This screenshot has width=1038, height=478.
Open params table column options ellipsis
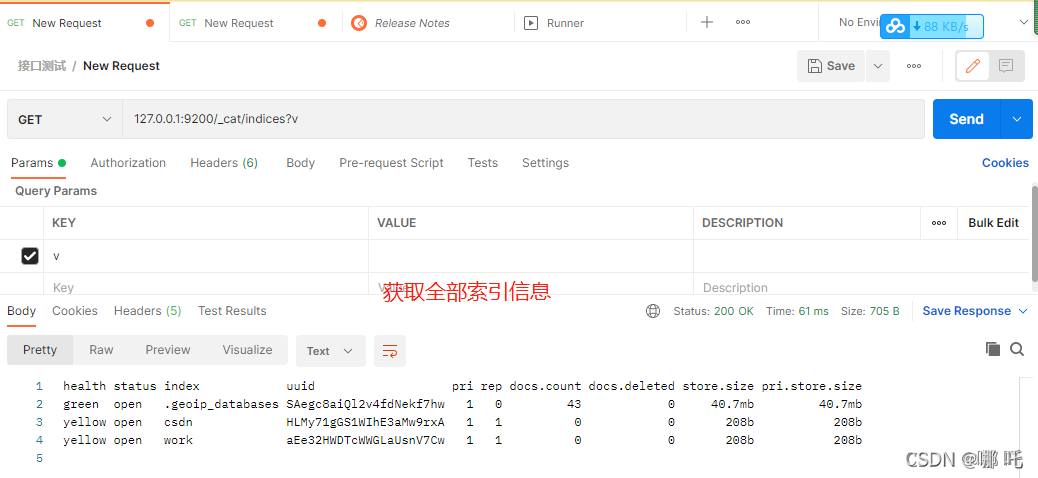[x=939, y=223]
